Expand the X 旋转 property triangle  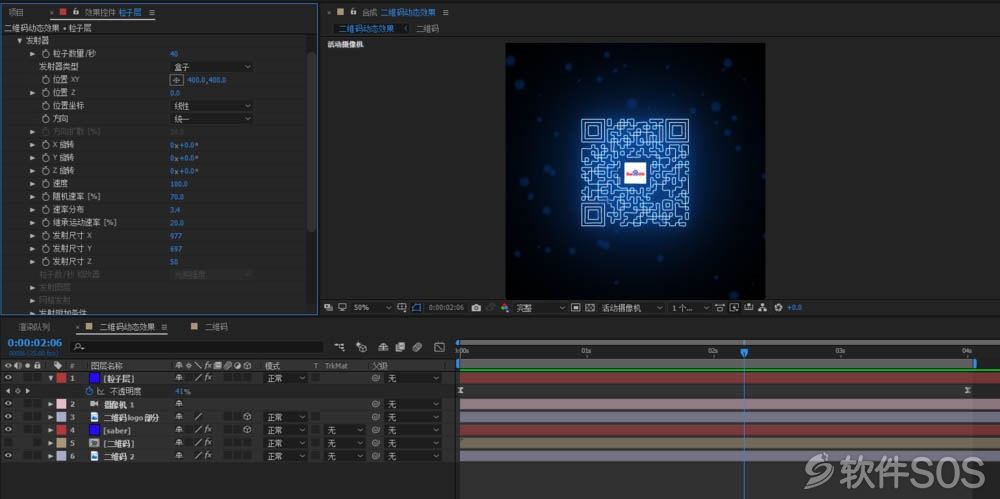33,145
